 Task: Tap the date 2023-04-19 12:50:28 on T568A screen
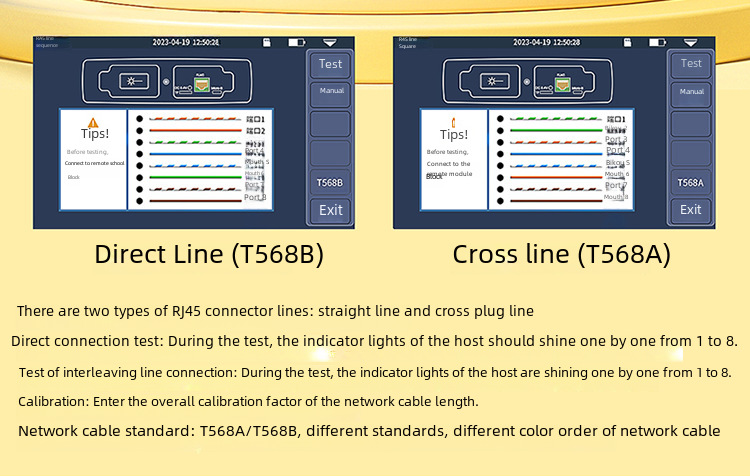tap(546, 42)
